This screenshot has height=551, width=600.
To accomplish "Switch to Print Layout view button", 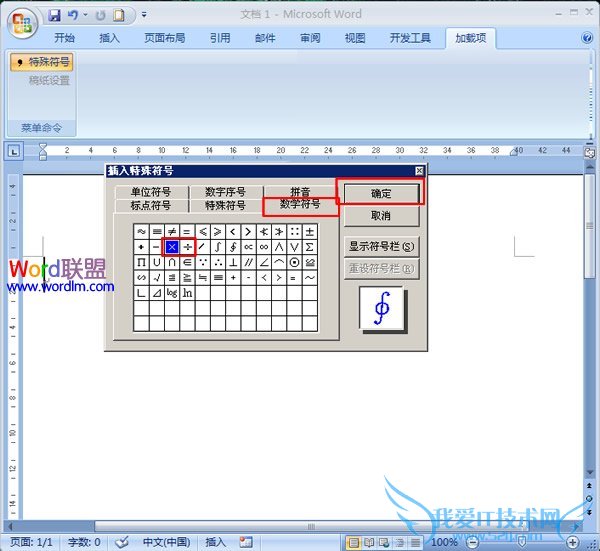I will (354, 542).
